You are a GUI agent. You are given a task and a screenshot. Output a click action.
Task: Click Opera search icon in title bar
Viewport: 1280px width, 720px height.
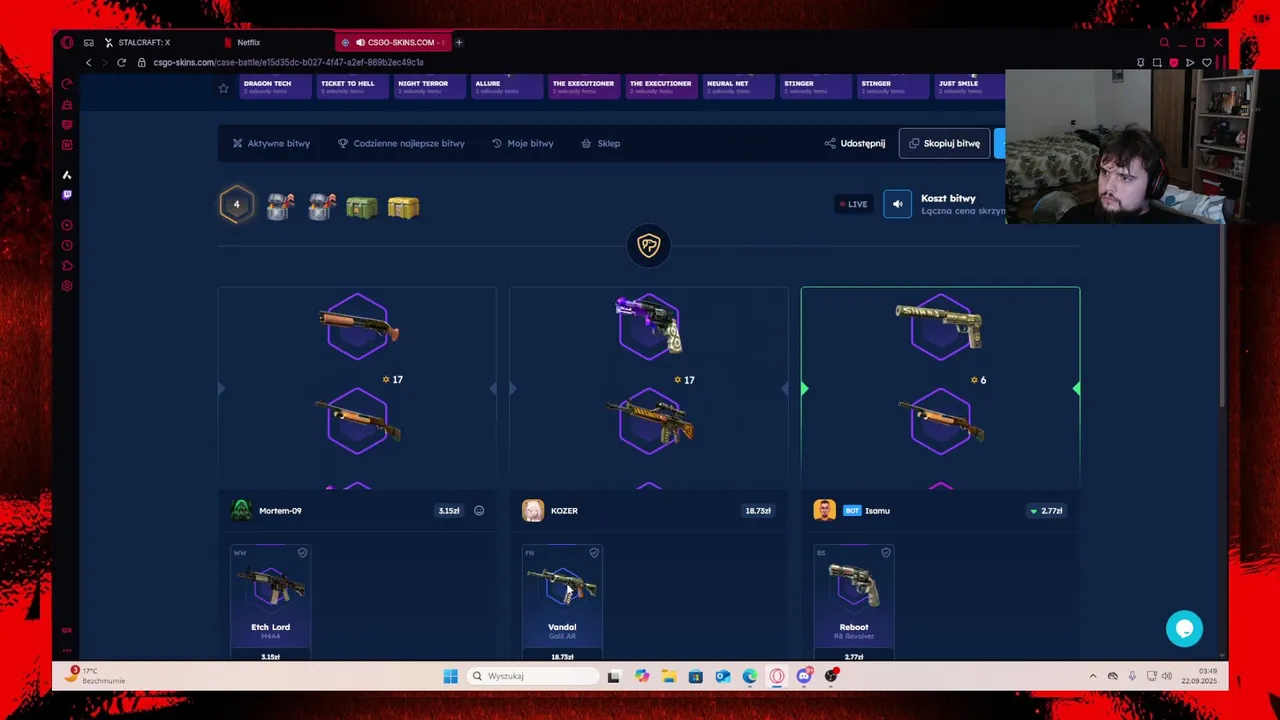1164,42
